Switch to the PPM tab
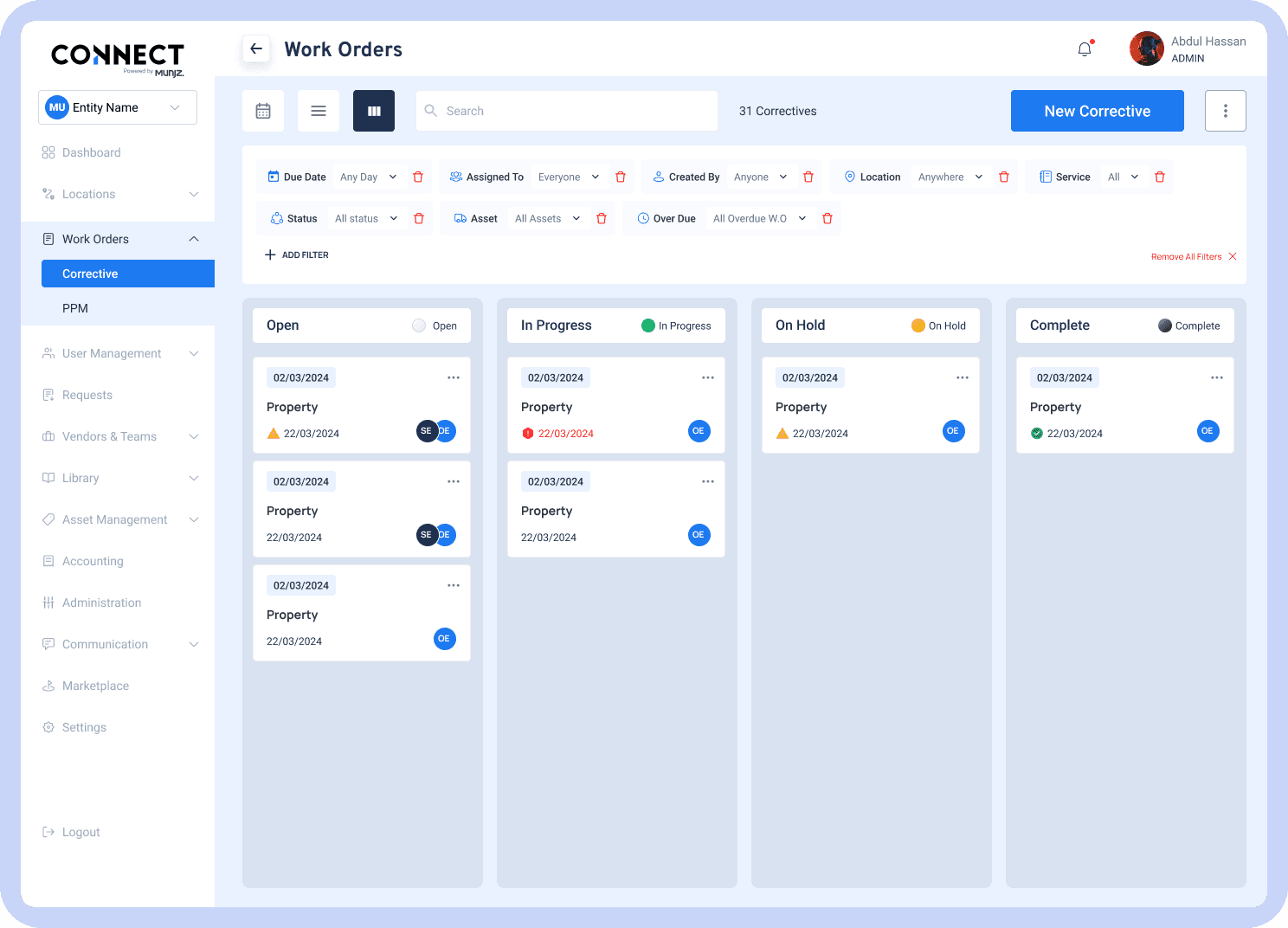1288x928 pixels. [75, 307]
